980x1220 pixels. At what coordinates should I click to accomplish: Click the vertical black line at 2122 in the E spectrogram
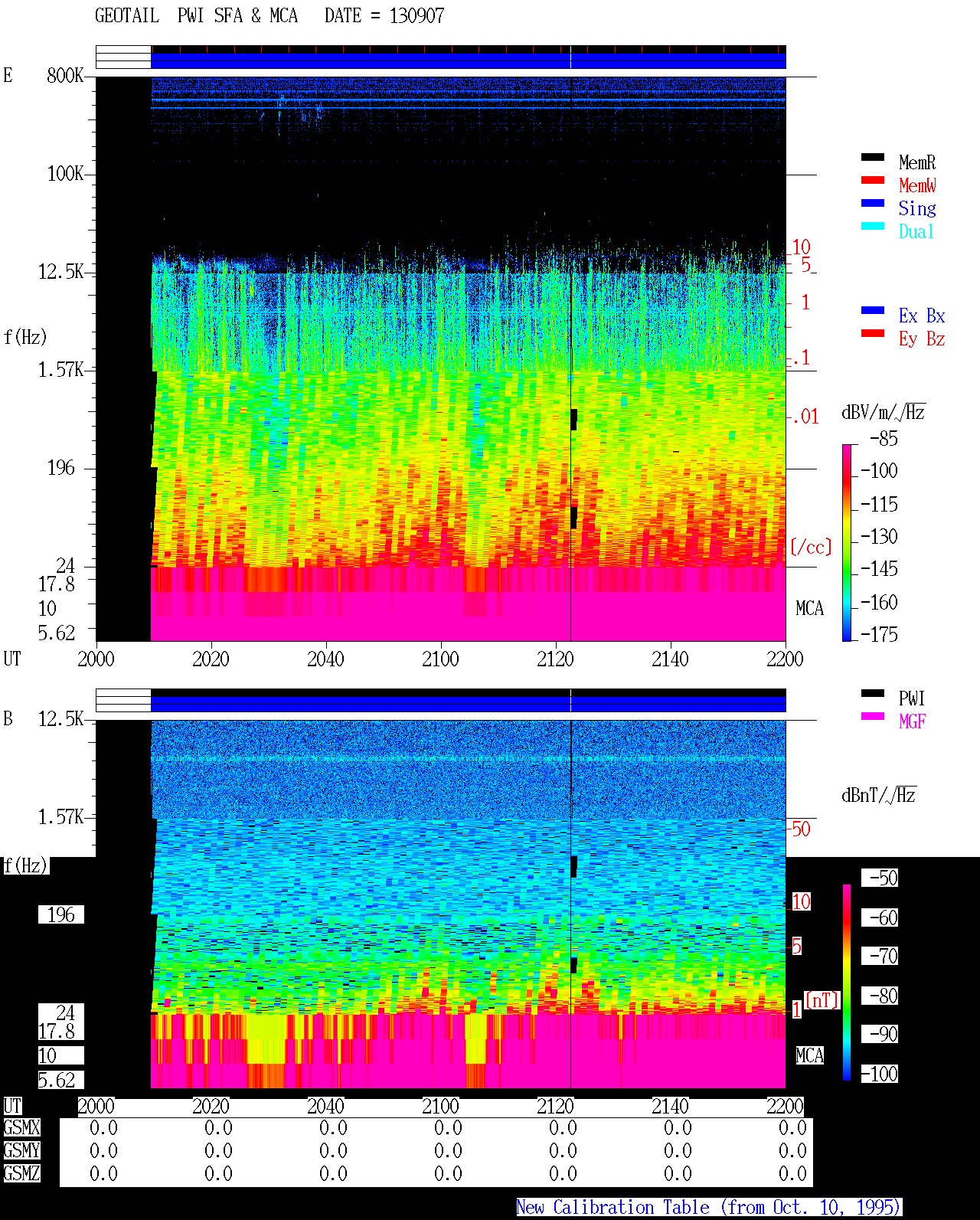(571, 358)
